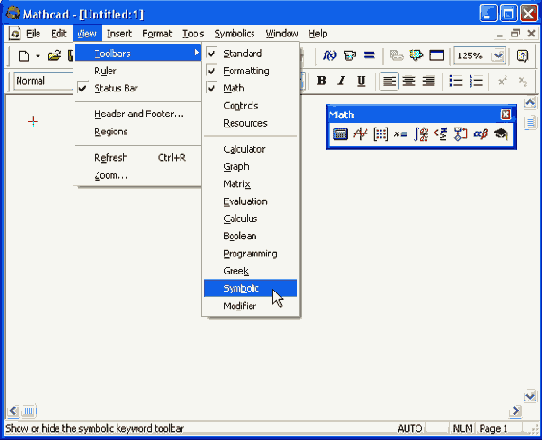The height and width of the screenshot is (440, 542).
Task: Uncheck the Formatting toolbar entry
Action: pos(250,71)
